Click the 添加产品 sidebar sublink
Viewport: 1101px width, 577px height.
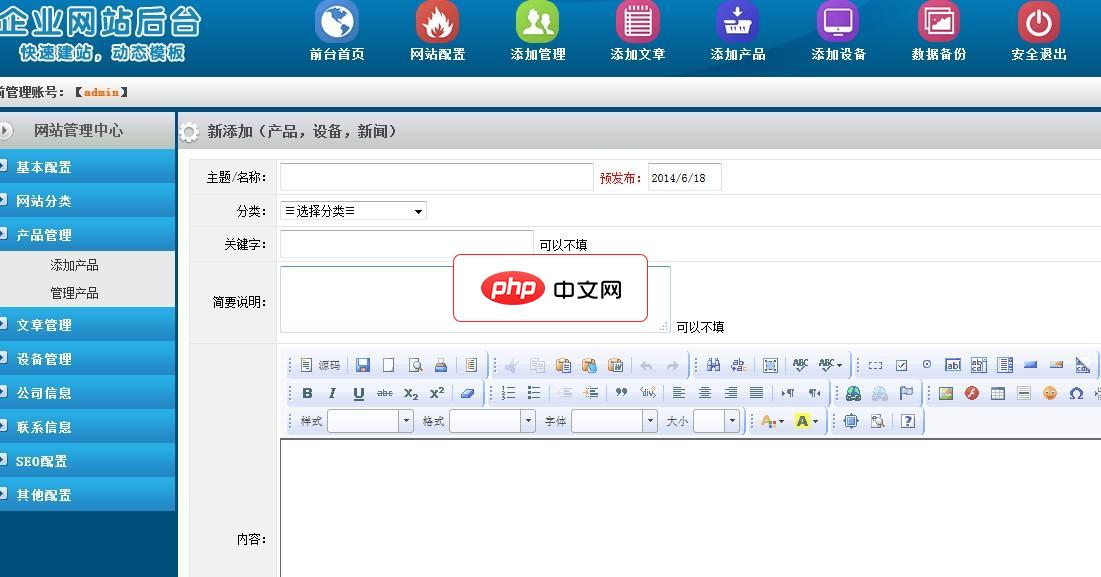(x=74, y=265)
